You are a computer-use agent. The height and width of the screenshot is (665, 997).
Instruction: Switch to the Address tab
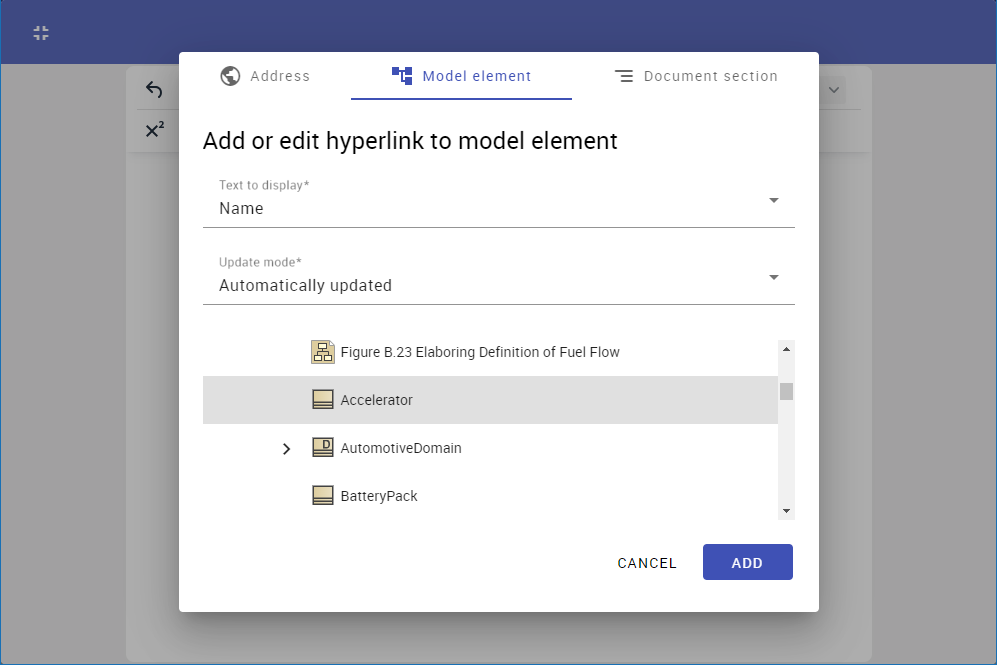[264, 75]
